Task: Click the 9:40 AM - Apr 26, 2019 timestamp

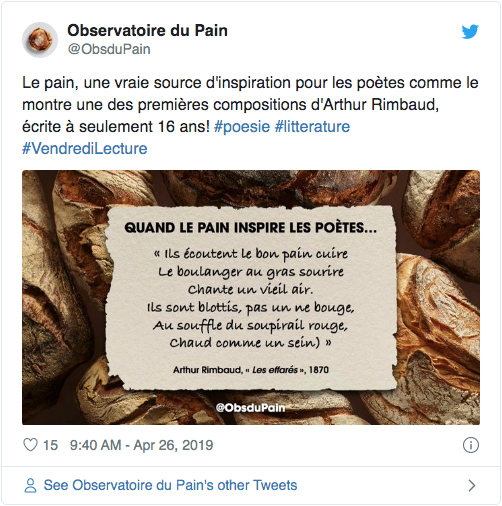Action: point(141,445)
